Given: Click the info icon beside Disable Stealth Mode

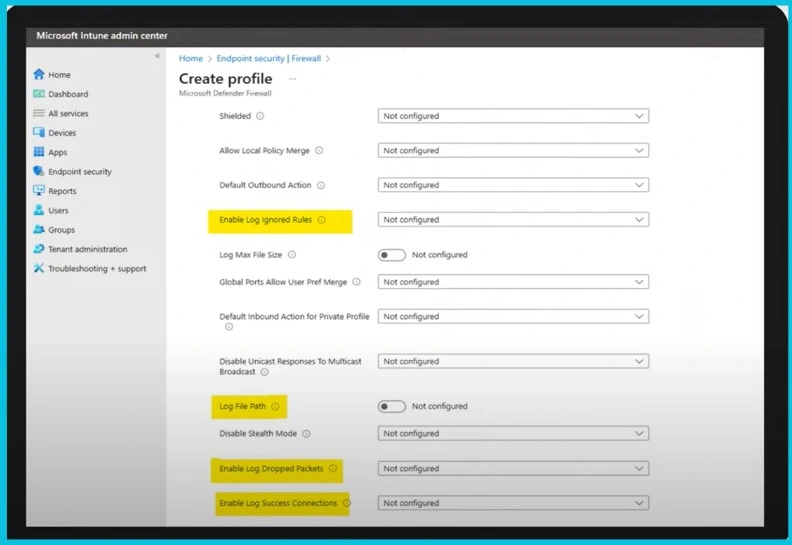Looking at the screenshot, I should click(x=307, y=434).
